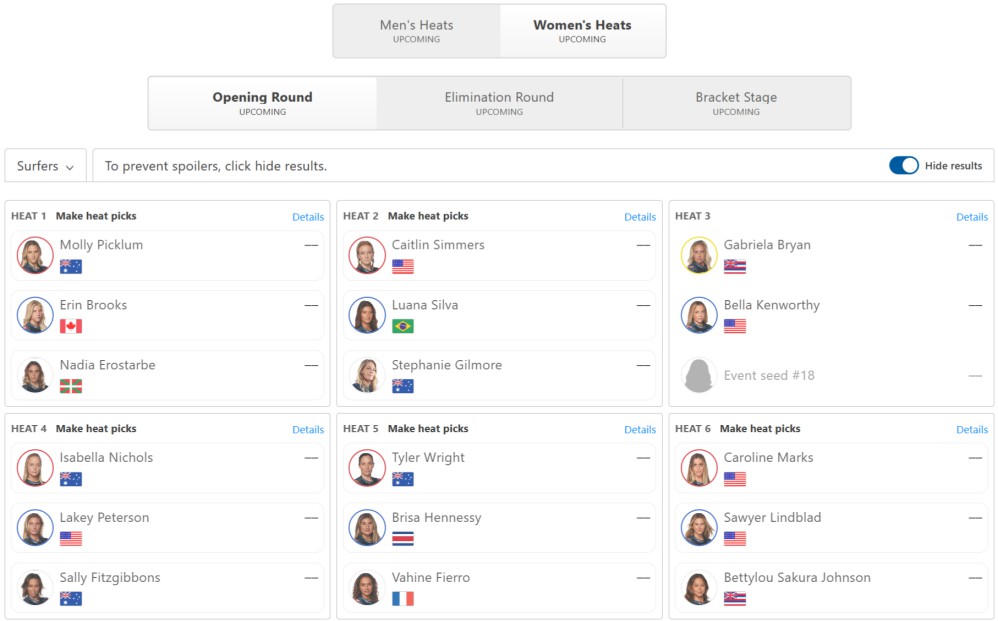Open Details for Heat 5

click(640, 429)
